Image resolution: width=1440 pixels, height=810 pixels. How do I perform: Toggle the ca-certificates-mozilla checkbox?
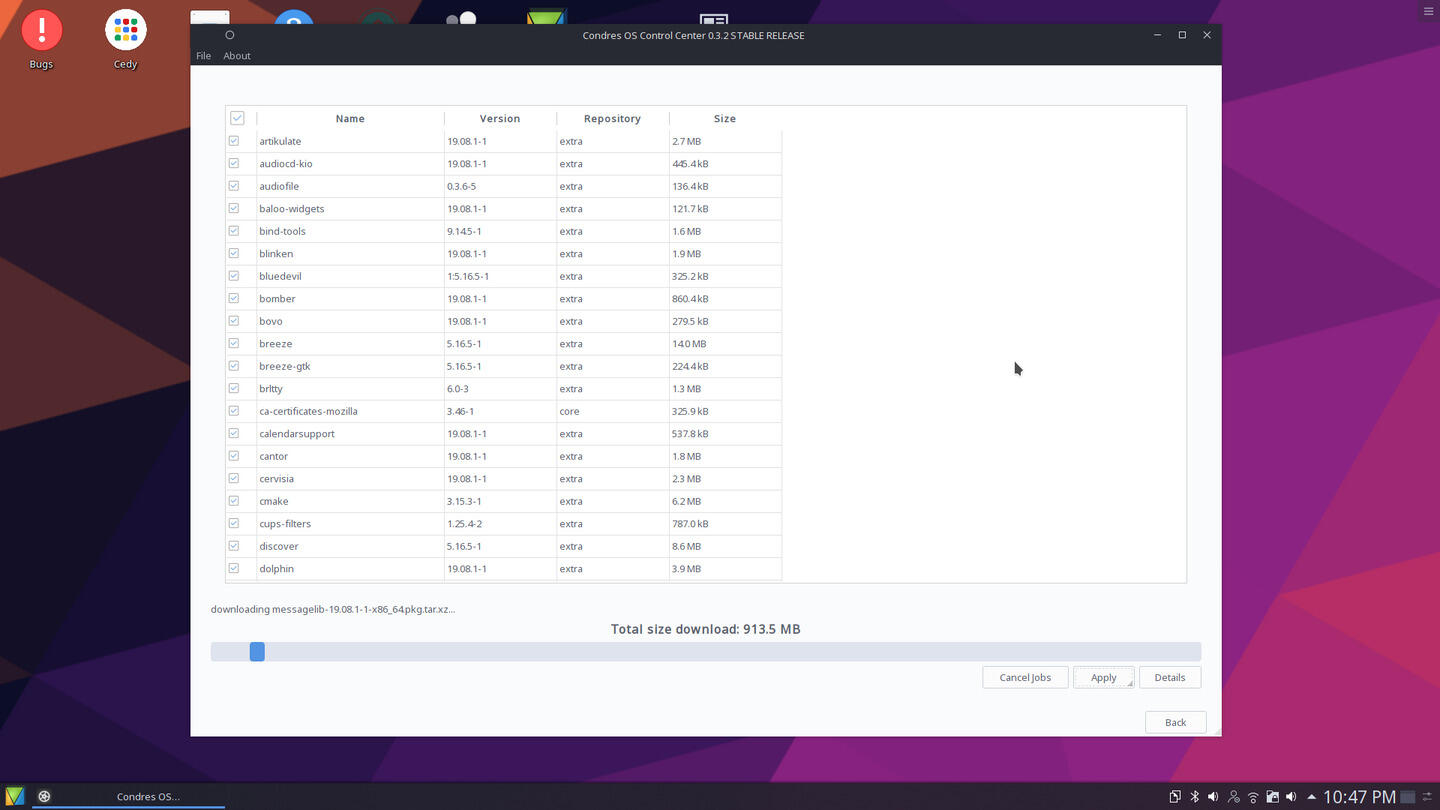[234, 411]
